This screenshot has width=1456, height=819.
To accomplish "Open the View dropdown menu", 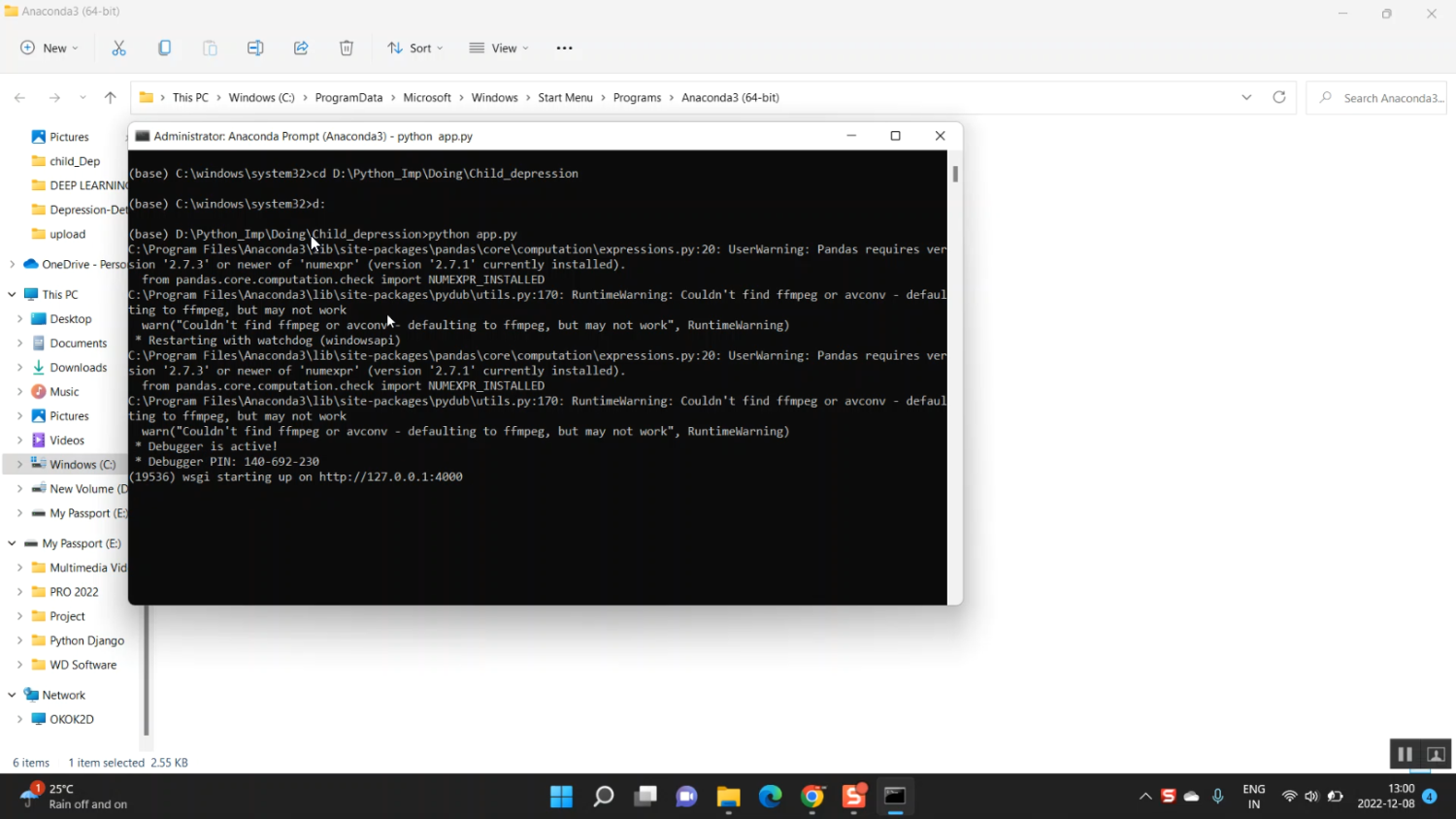I will click(x=499, y=48).
